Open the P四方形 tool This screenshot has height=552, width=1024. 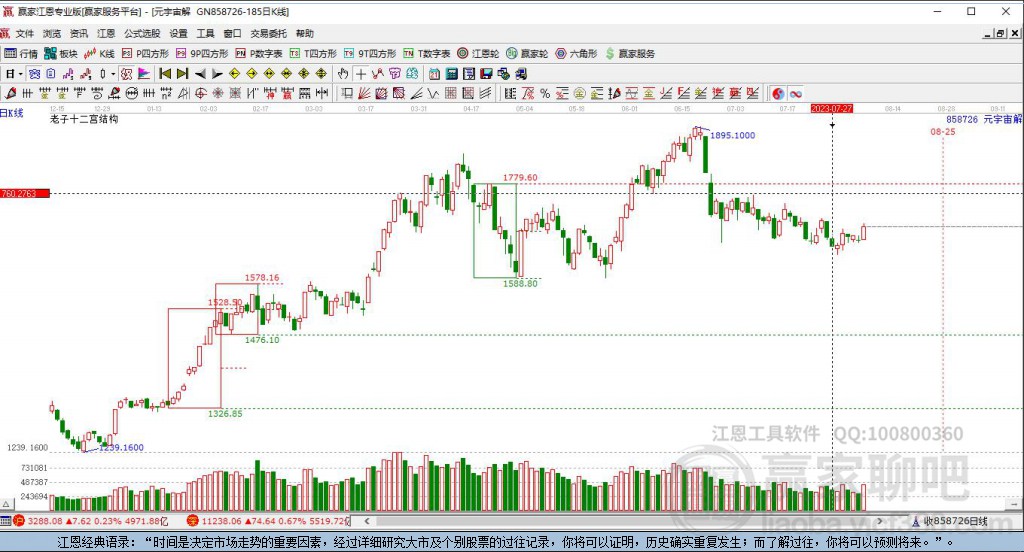[145, 54]
